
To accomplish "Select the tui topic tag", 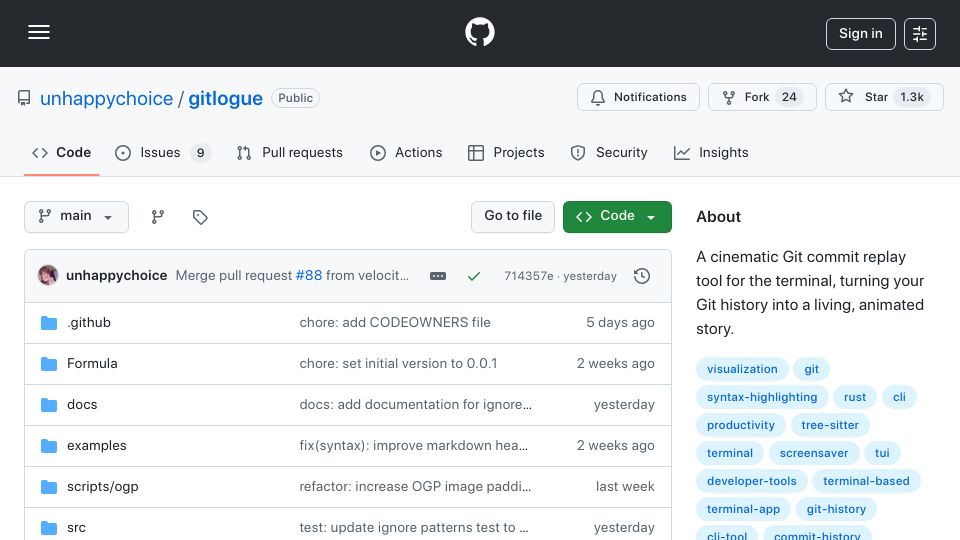I will coord(882,454).
